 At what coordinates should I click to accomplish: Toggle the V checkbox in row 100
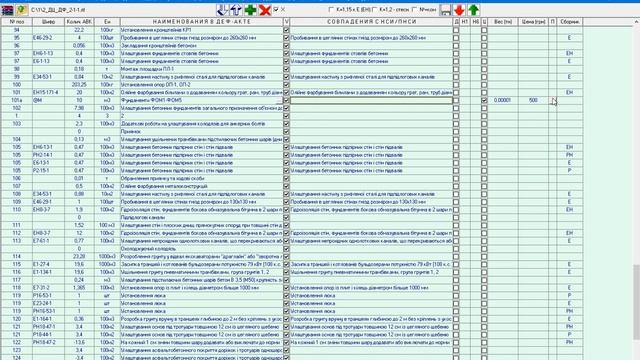coord(286,84)
